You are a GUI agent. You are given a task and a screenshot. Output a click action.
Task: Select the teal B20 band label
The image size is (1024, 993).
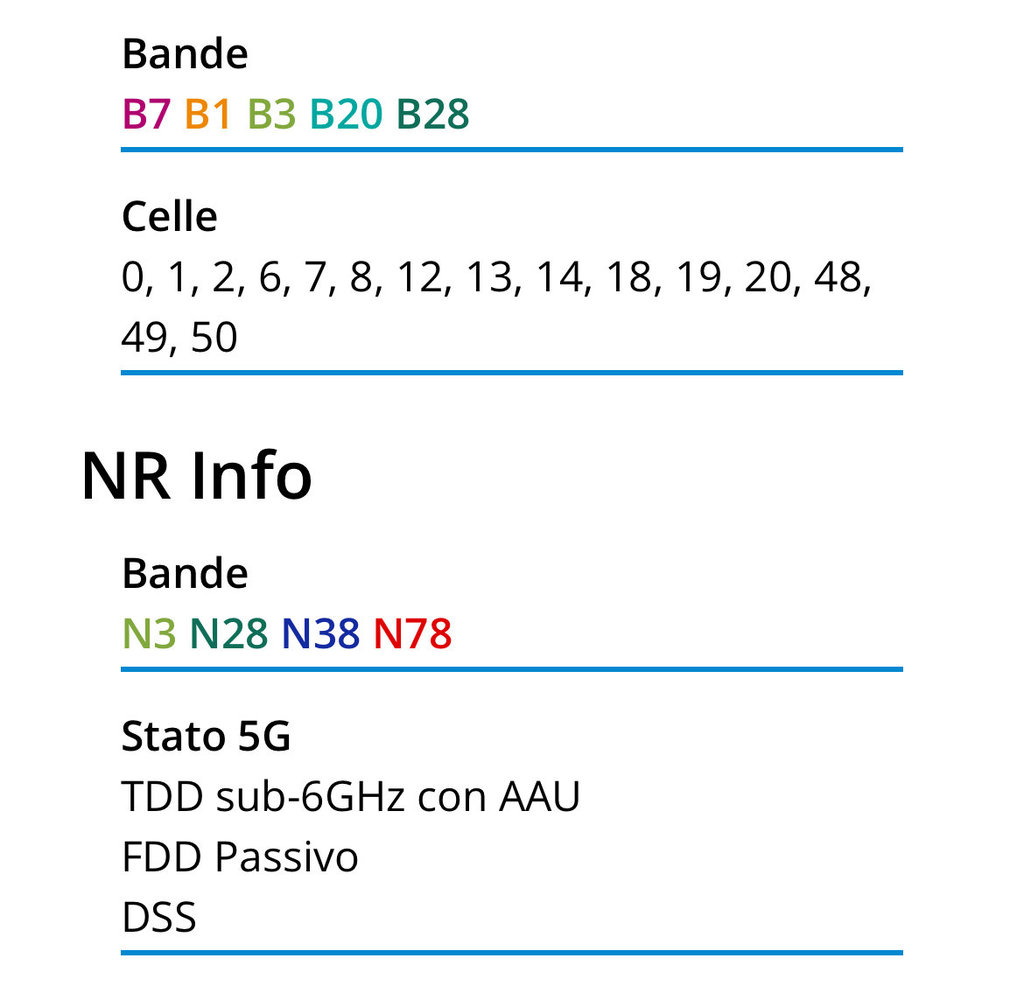pyautogui.click(x=346, y=115)
